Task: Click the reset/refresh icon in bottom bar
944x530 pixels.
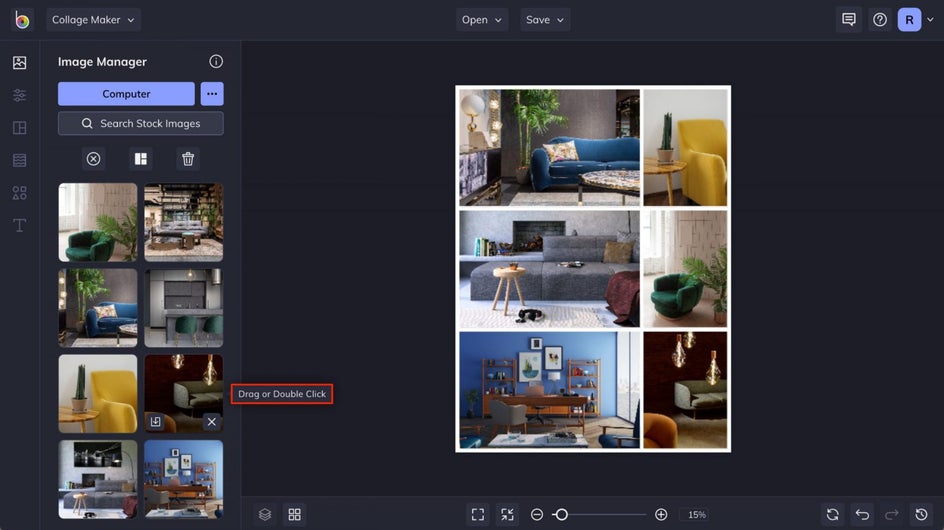Action: click(x=833, y=514)
